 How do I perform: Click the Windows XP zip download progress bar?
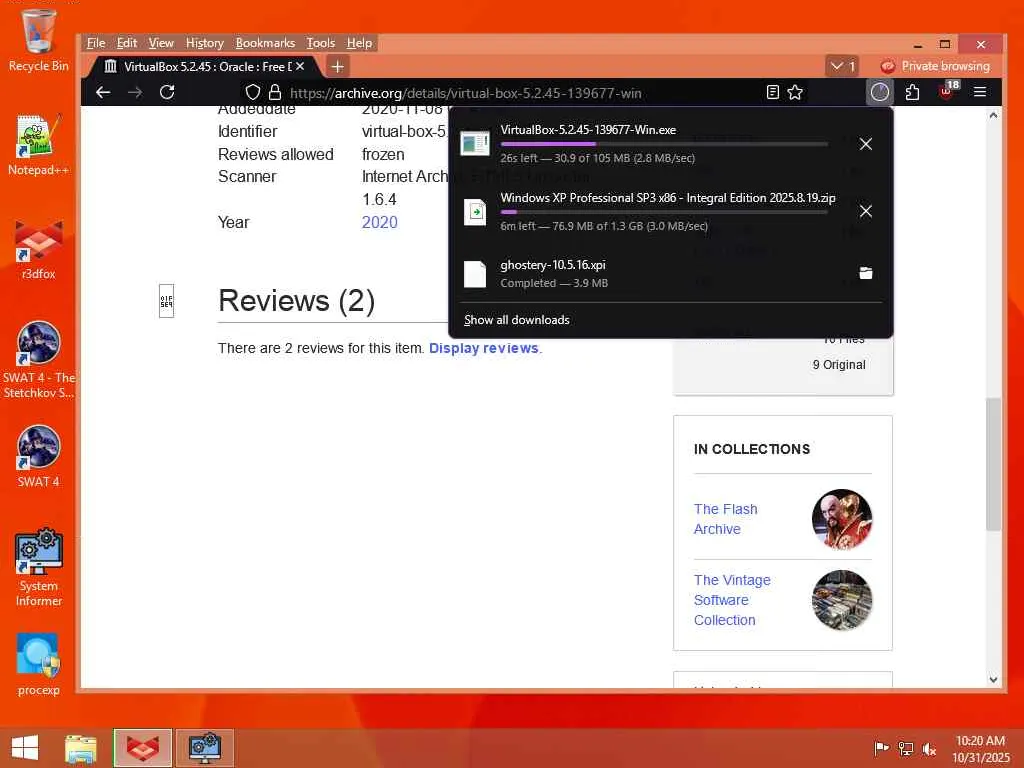click(664, 212)
